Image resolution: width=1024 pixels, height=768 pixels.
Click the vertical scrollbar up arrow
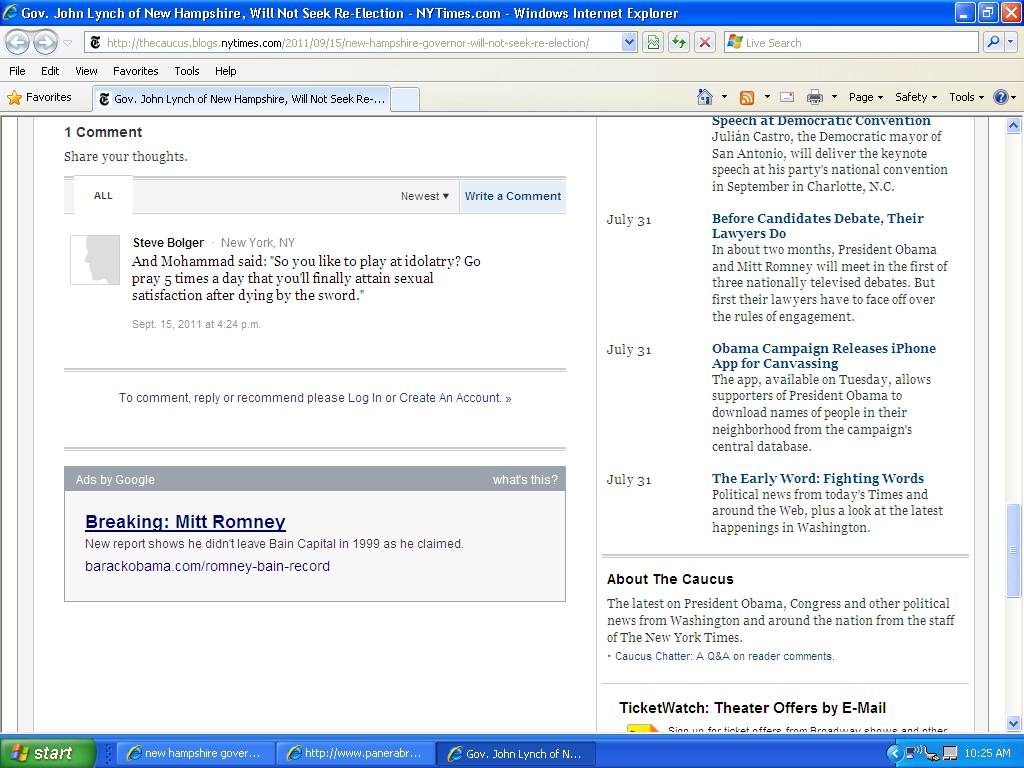1013,125
